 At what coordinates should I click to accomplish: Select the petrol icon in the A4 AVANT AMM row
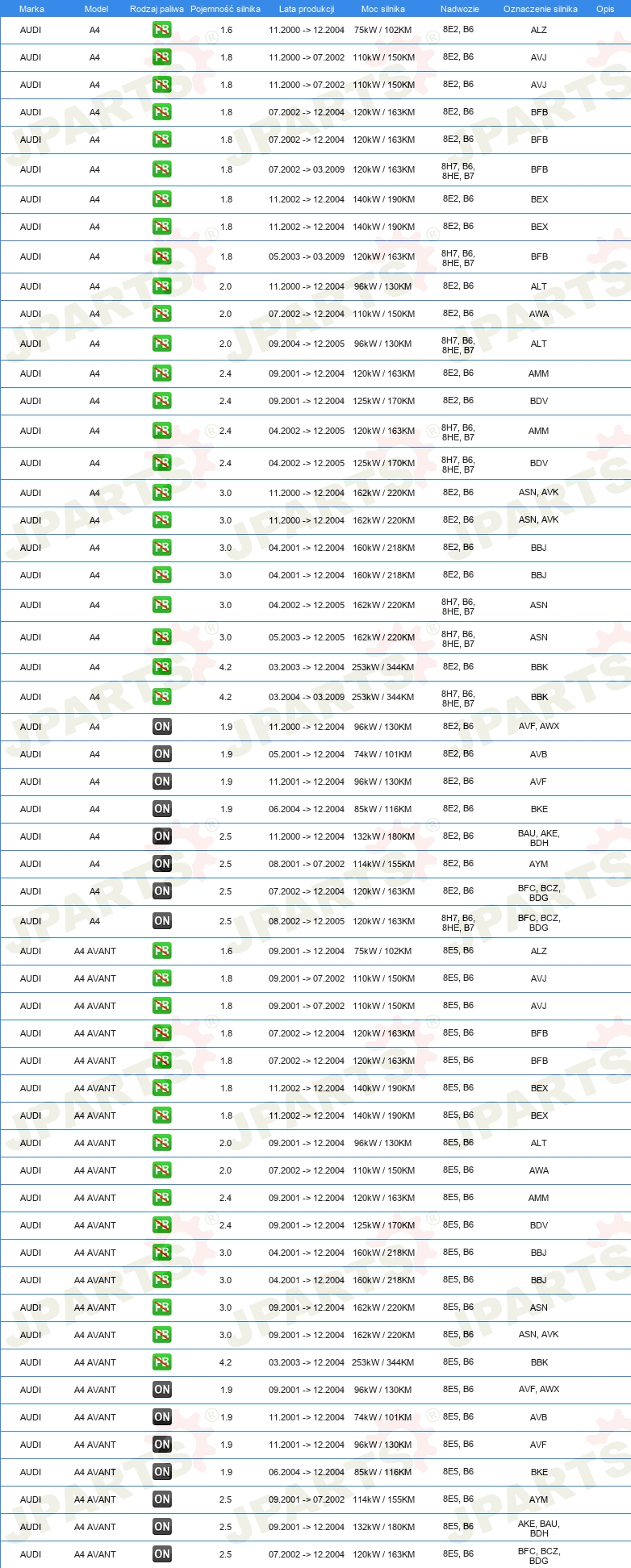[x=162, y=1198]
